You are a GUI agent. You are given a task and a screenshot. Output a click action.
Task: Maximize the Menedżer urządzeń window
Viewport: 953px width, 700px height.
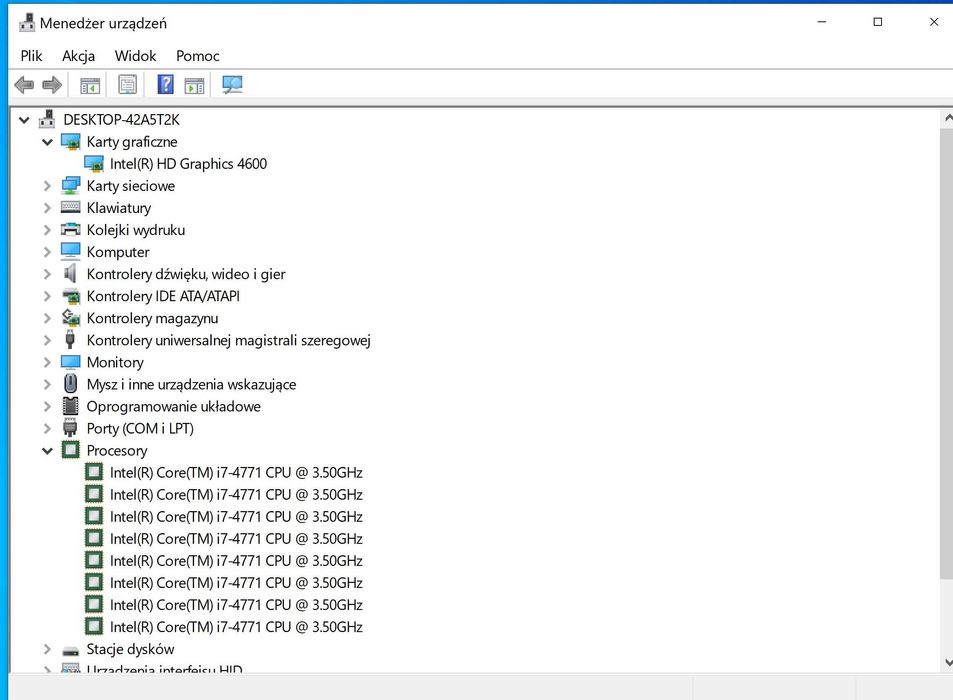(x=878, y=22)
